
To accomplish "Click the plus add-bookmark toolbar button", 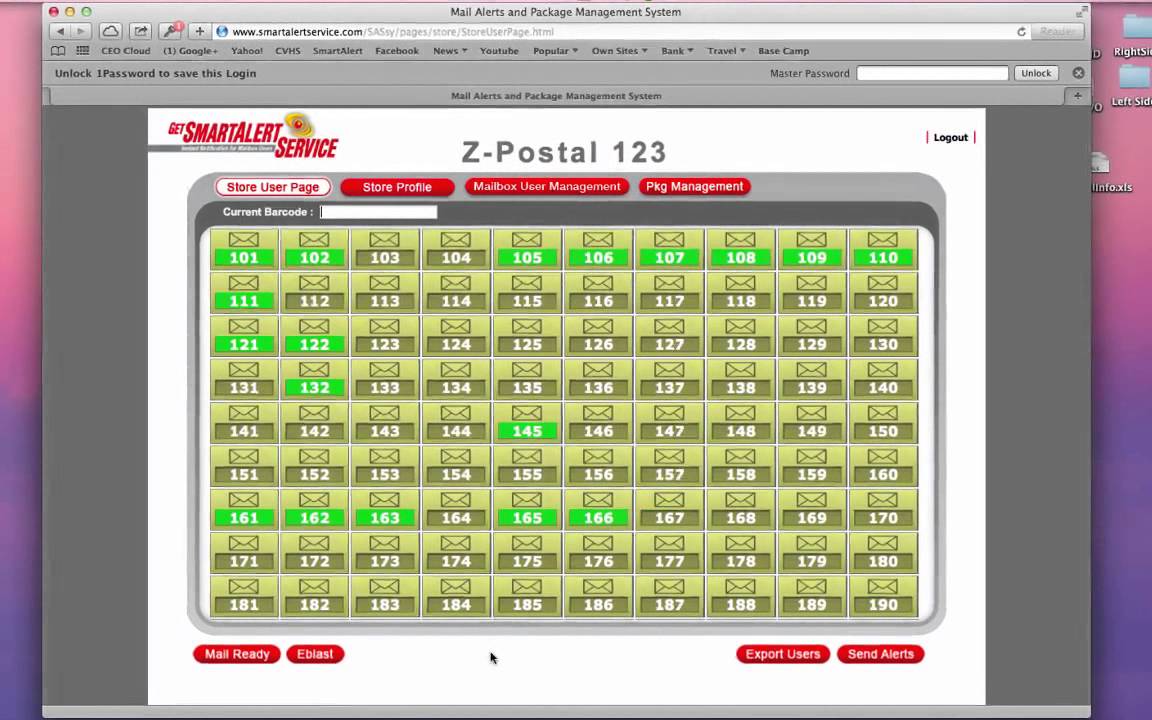I will pyautogui.click(x=199, y=32).
